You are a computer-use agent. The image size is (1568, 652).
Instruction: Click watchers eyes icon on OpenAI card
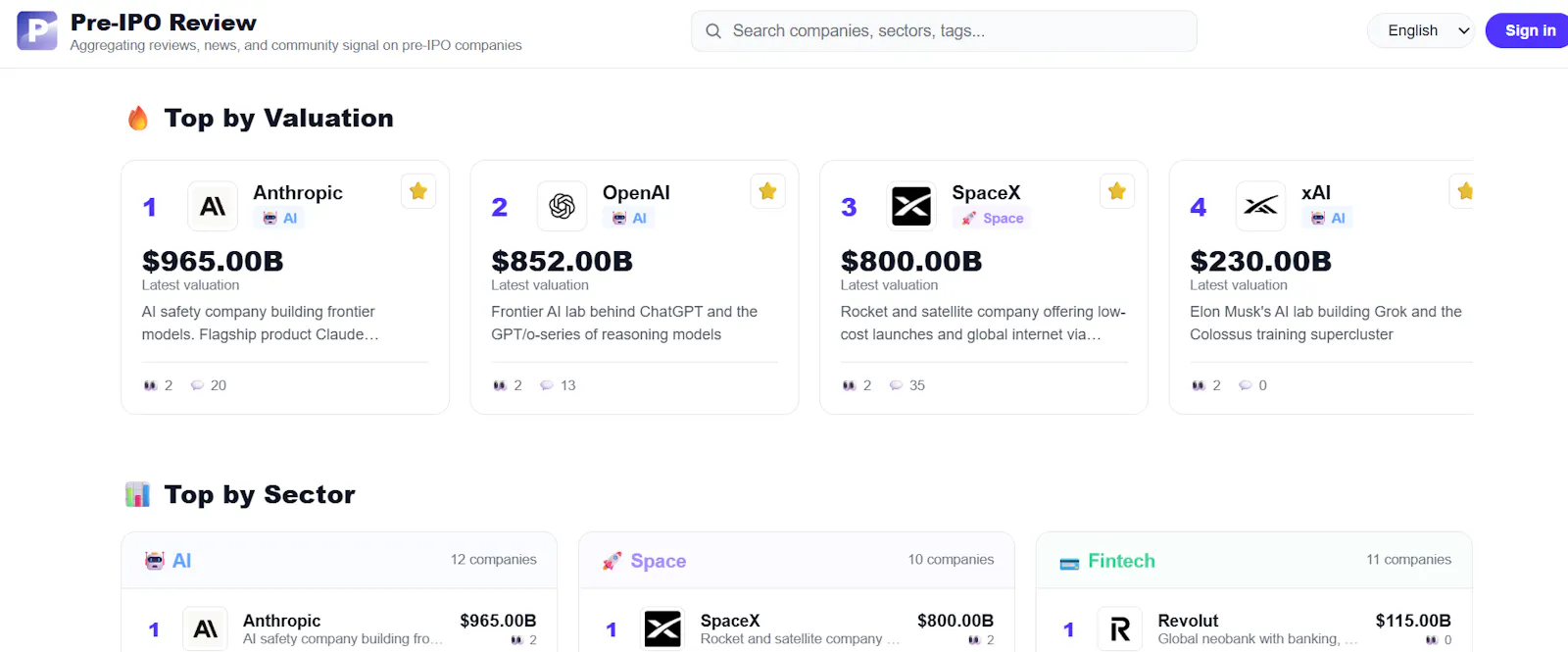pos(500,385)
